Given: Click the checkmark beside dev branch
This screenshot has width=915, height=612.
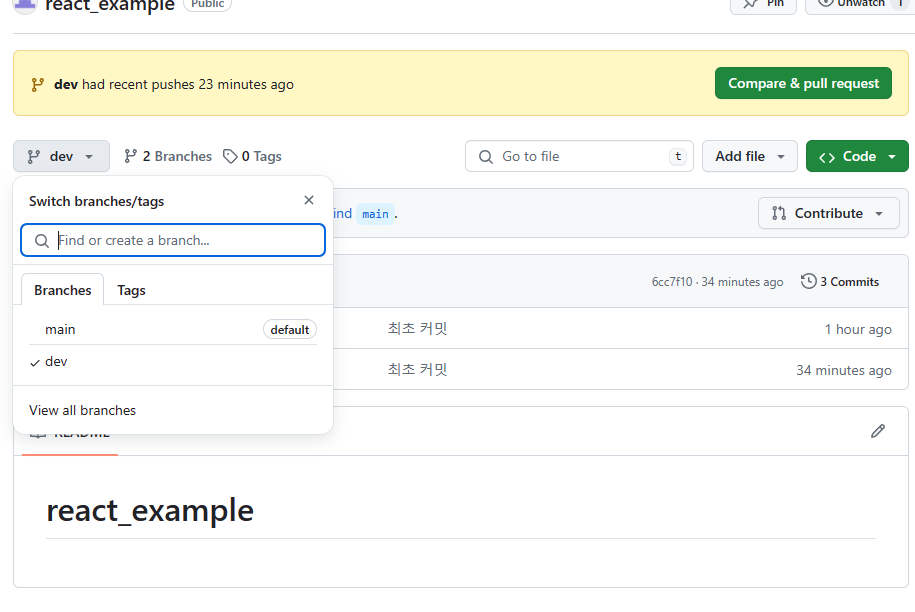Looking at the screenshot, I should [x=35, y=363].
